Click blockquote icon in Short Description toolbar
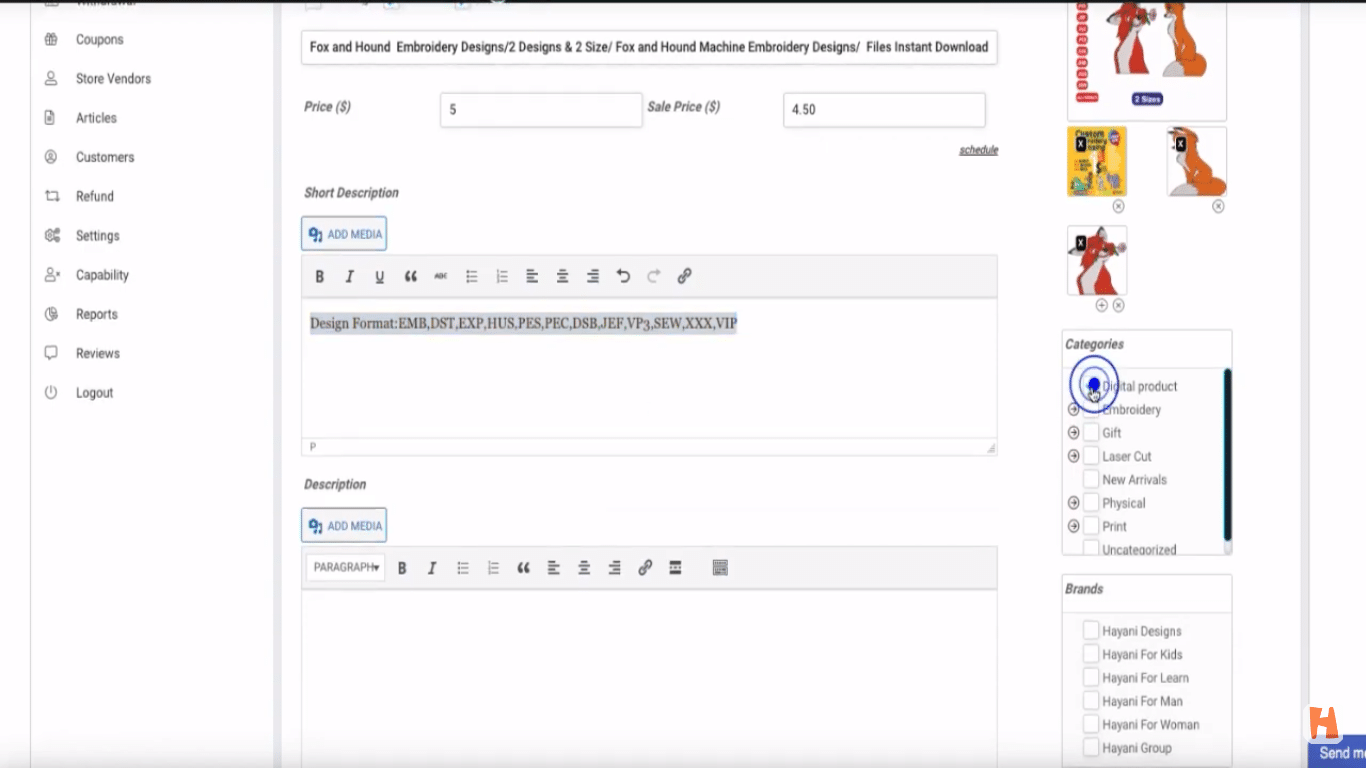 coord(410,277)
